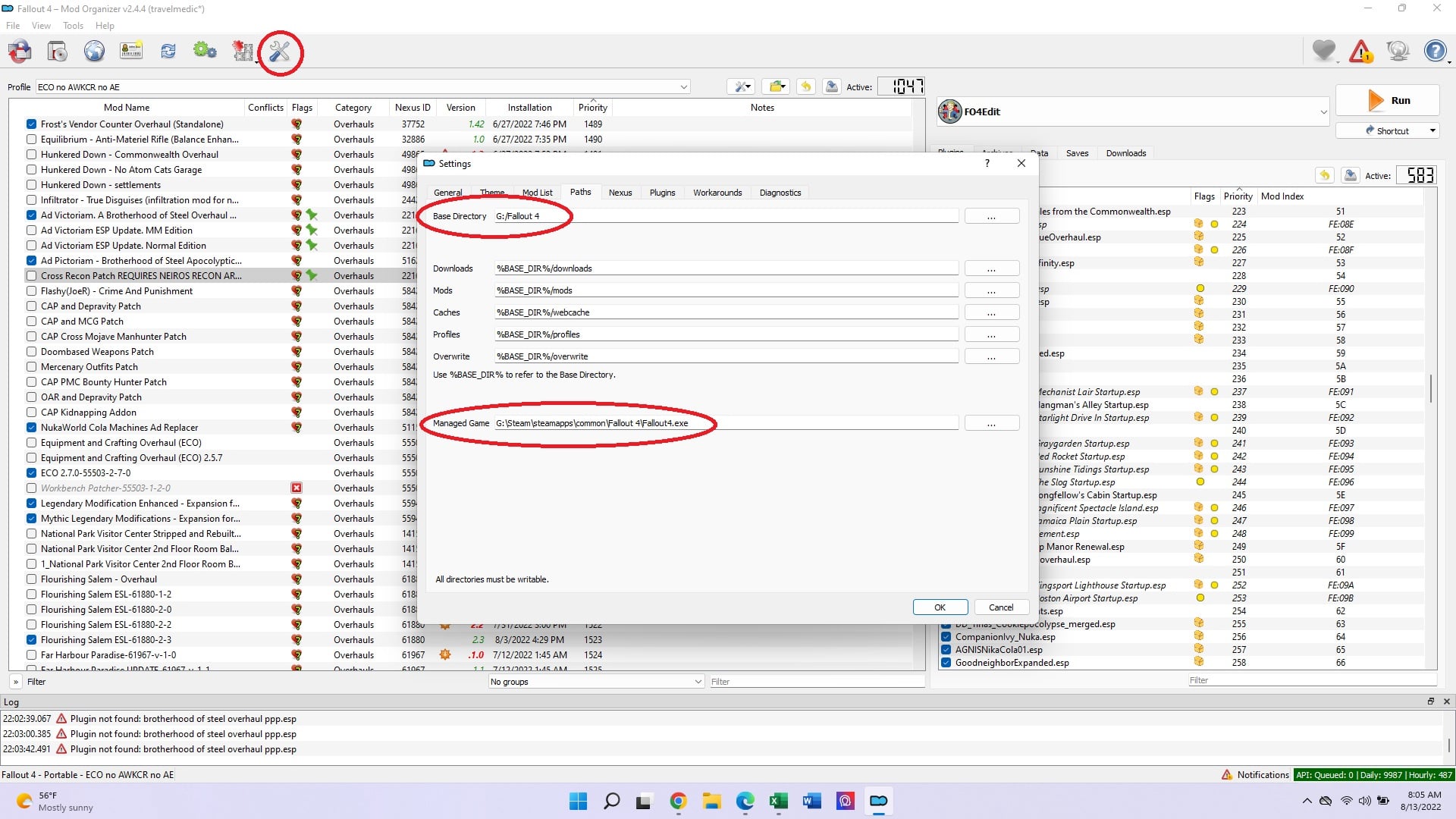The height and width of the screenshot is (819, 1456).
Task: Click the Settings dialog help question mark
Action: pos(987,163)
